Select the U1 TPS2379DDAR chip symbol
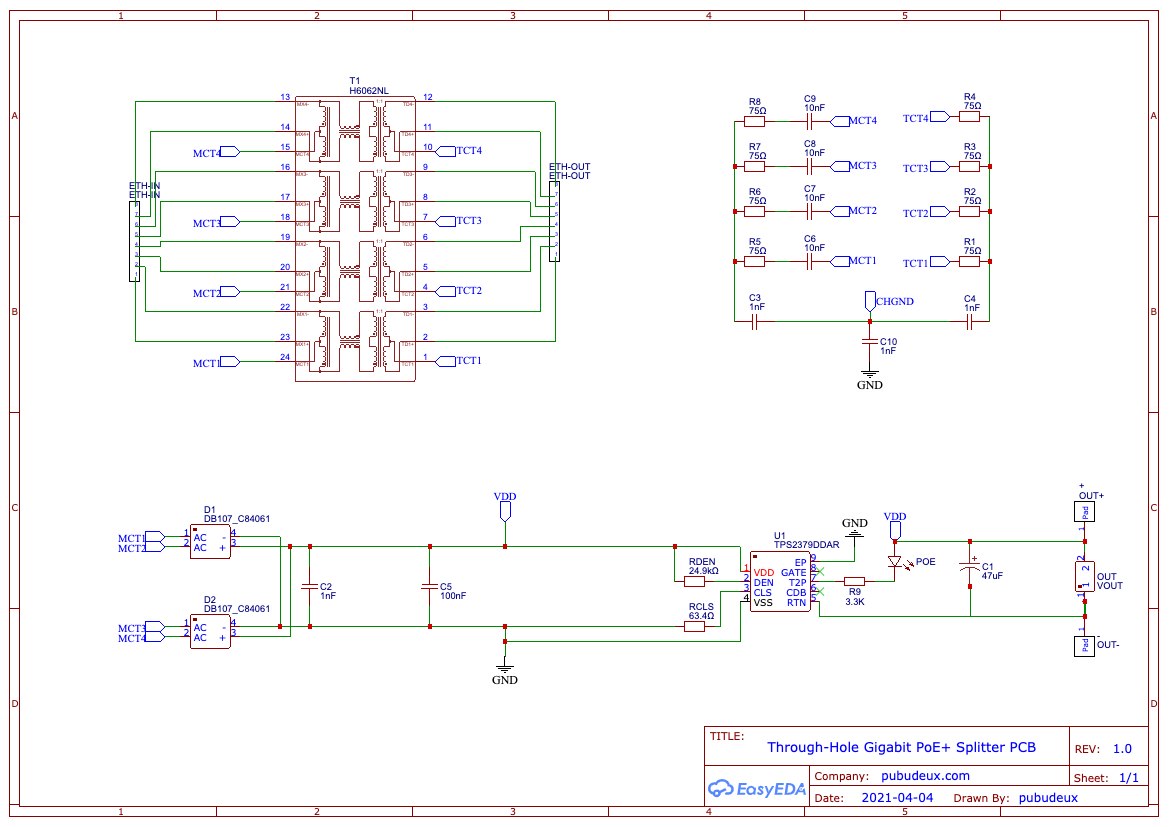The image size is (1169, 827). (780, 582)
